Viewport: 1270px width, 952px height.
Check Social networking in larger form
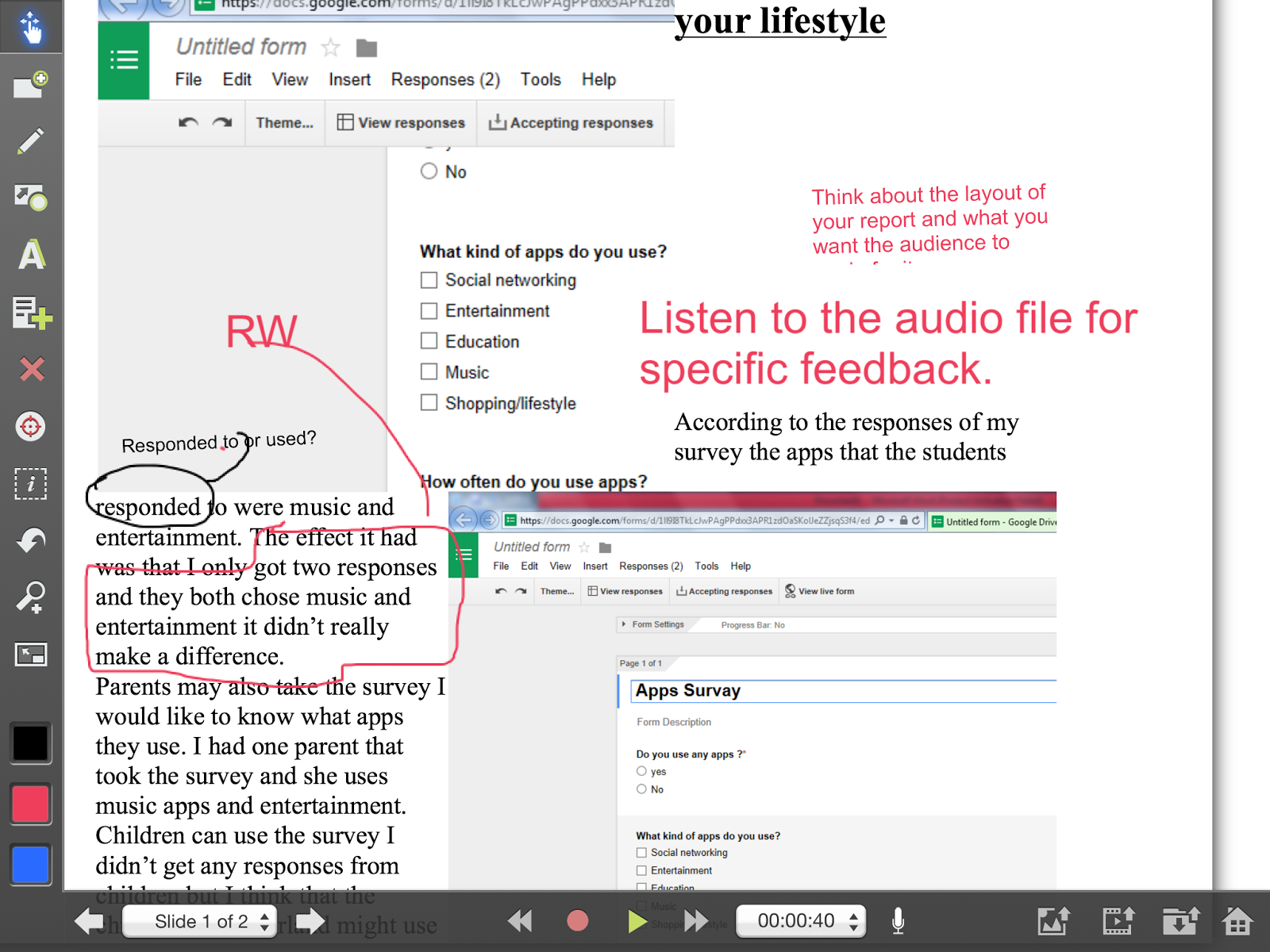429,280
